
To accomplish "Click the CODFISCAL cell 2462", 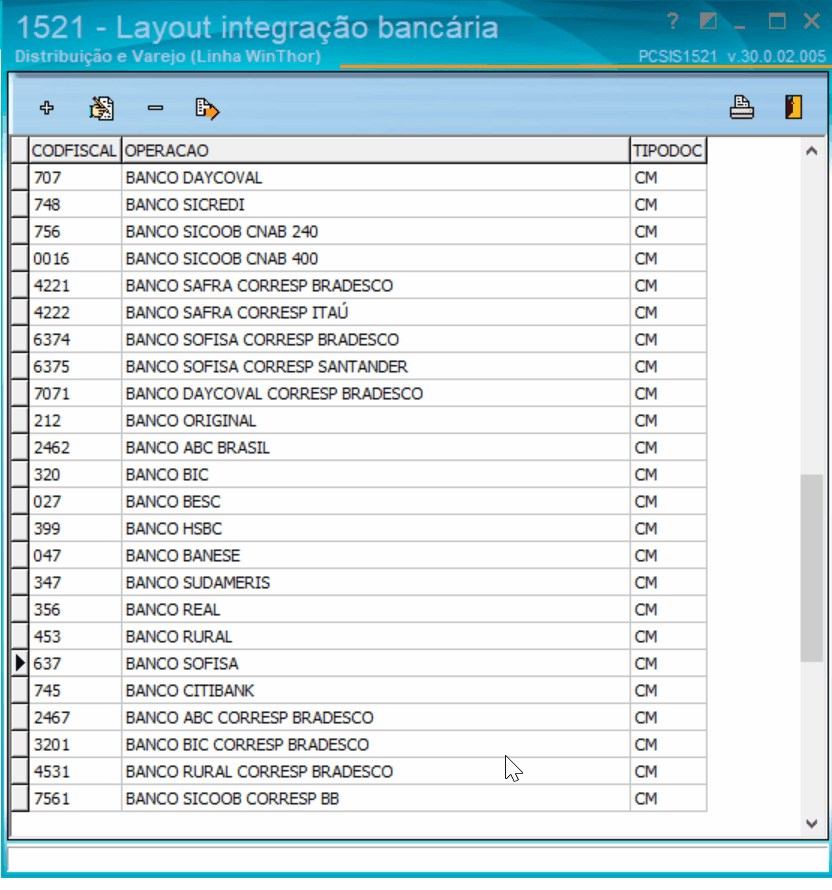I will (75, 447).
